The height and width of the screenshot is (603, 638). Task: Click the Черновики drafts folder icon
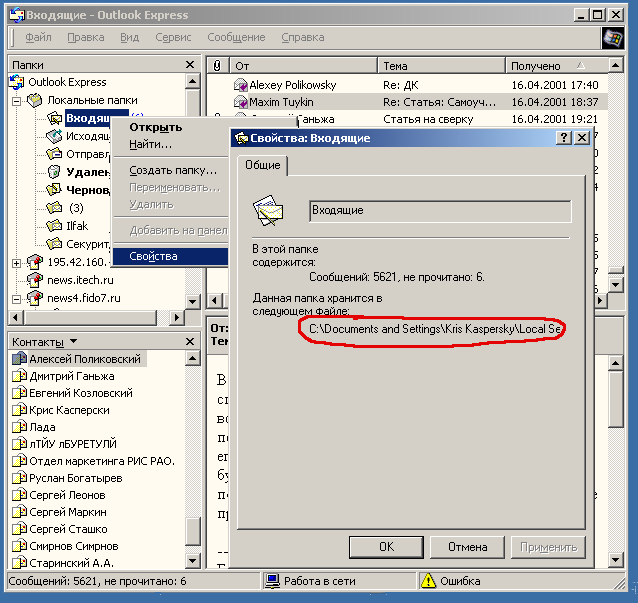click(54, 190)
